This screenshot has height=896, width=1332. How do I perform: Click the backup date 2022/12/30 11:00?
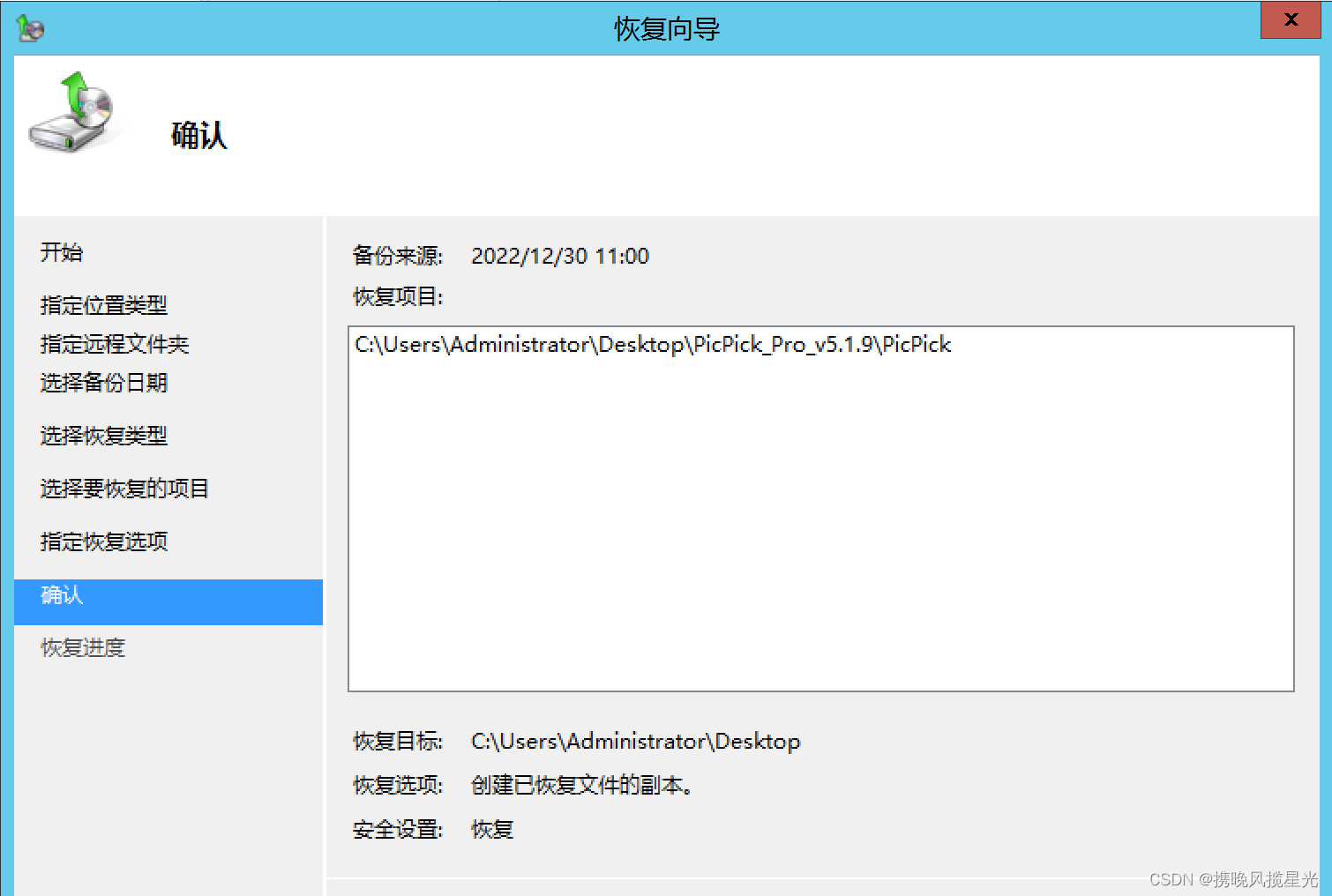560,256
